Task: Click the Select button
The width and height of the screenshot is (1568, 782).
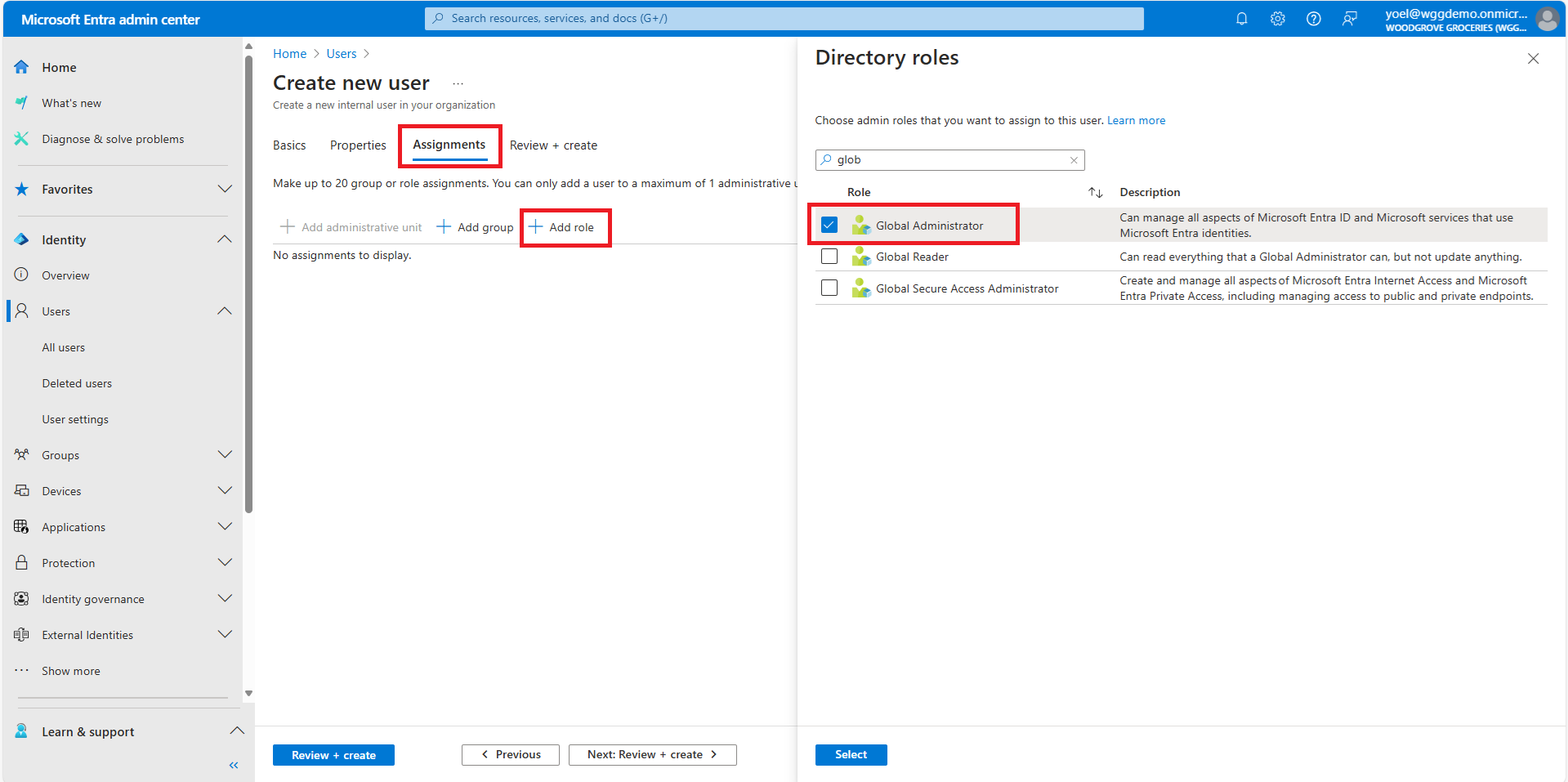Action: point(851,754)
